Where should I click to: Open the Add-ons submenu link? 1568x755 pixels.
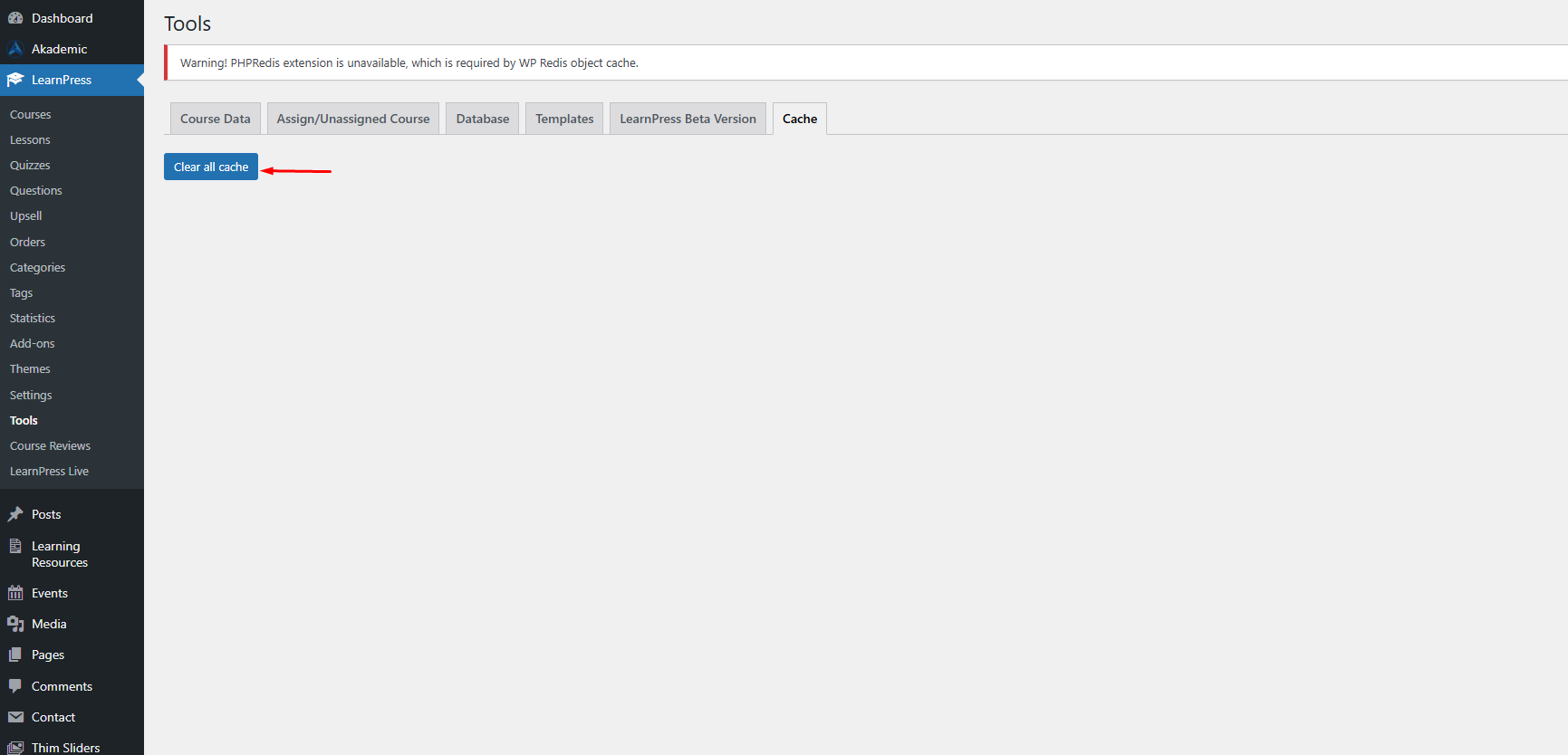(x=33, y=344)
